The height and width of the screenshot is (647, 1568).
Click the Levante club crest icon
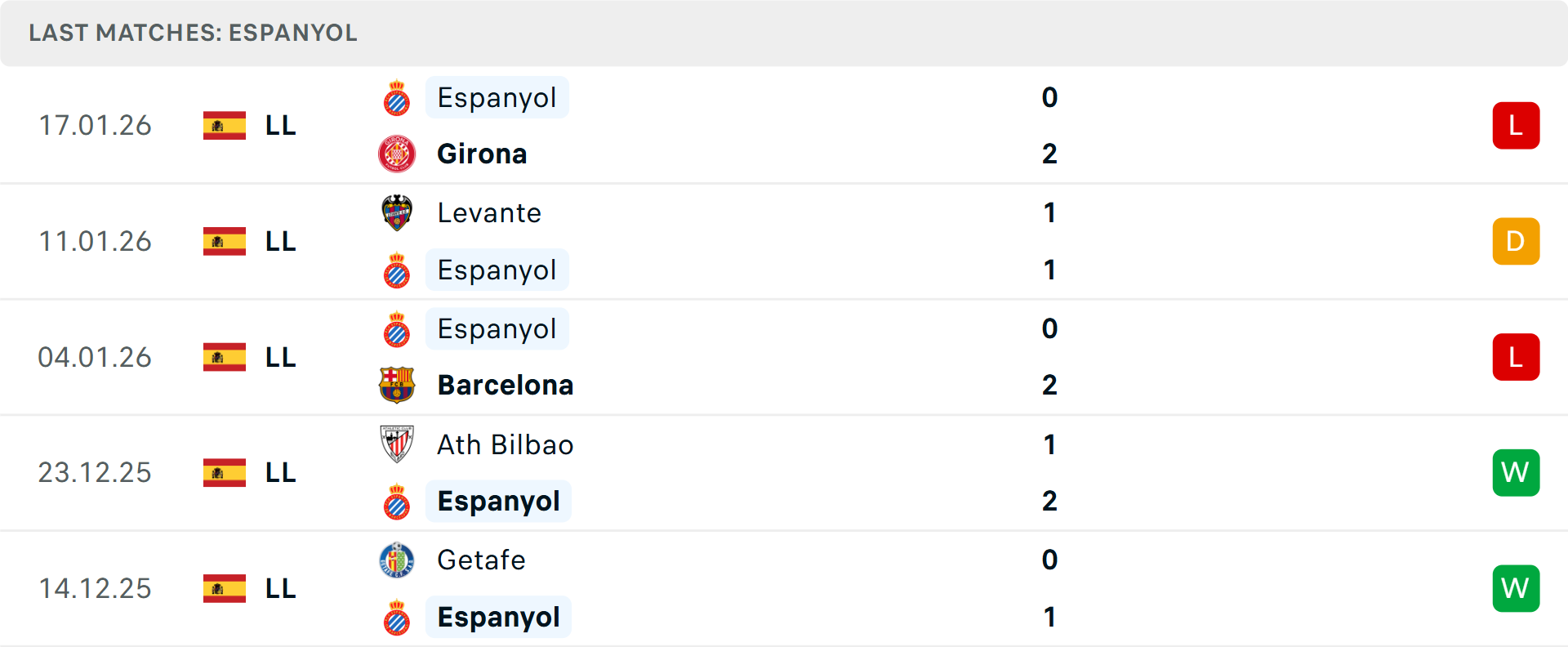397,212
